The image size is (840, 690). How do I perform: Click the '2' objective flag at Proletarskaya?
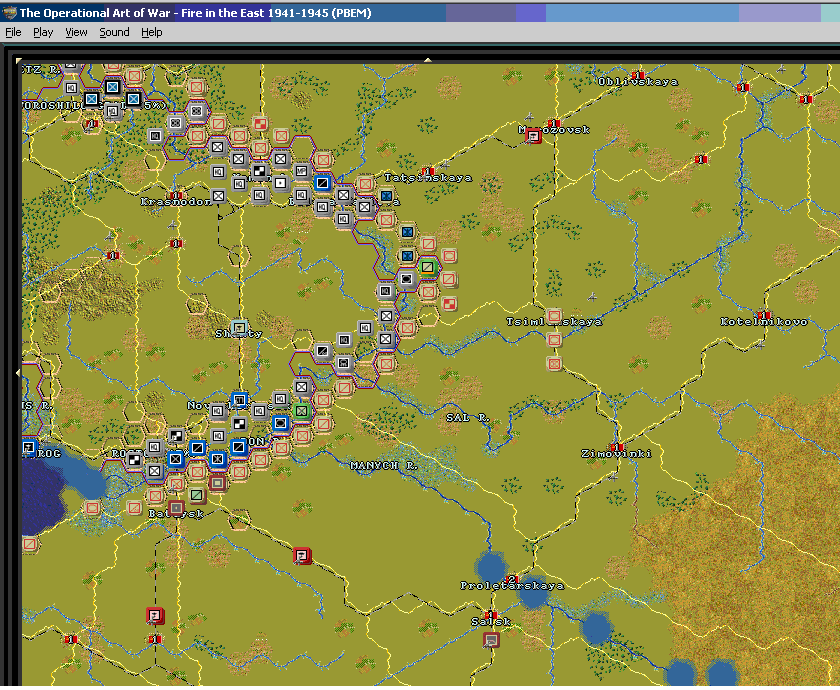512,579
